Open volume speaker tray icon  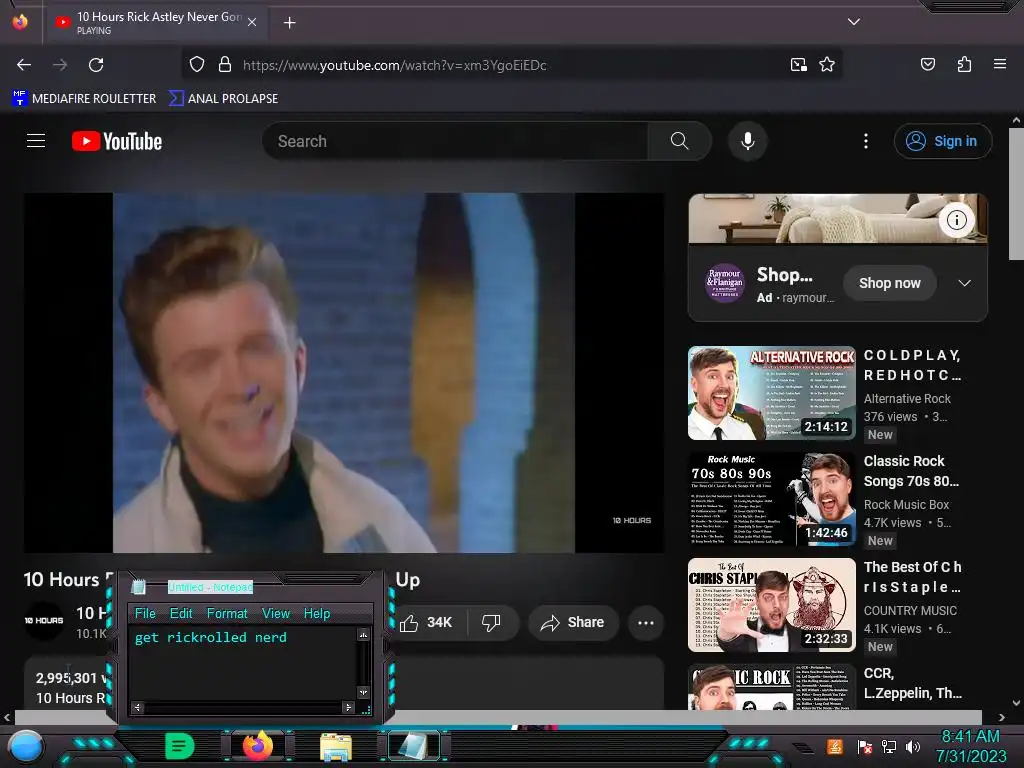(912, 746)
